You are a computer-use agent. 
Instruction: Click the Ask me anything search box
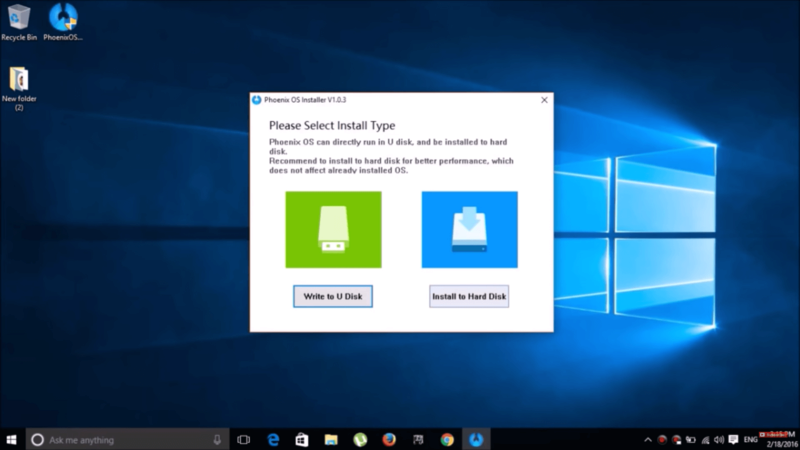(x=128, y=440)
